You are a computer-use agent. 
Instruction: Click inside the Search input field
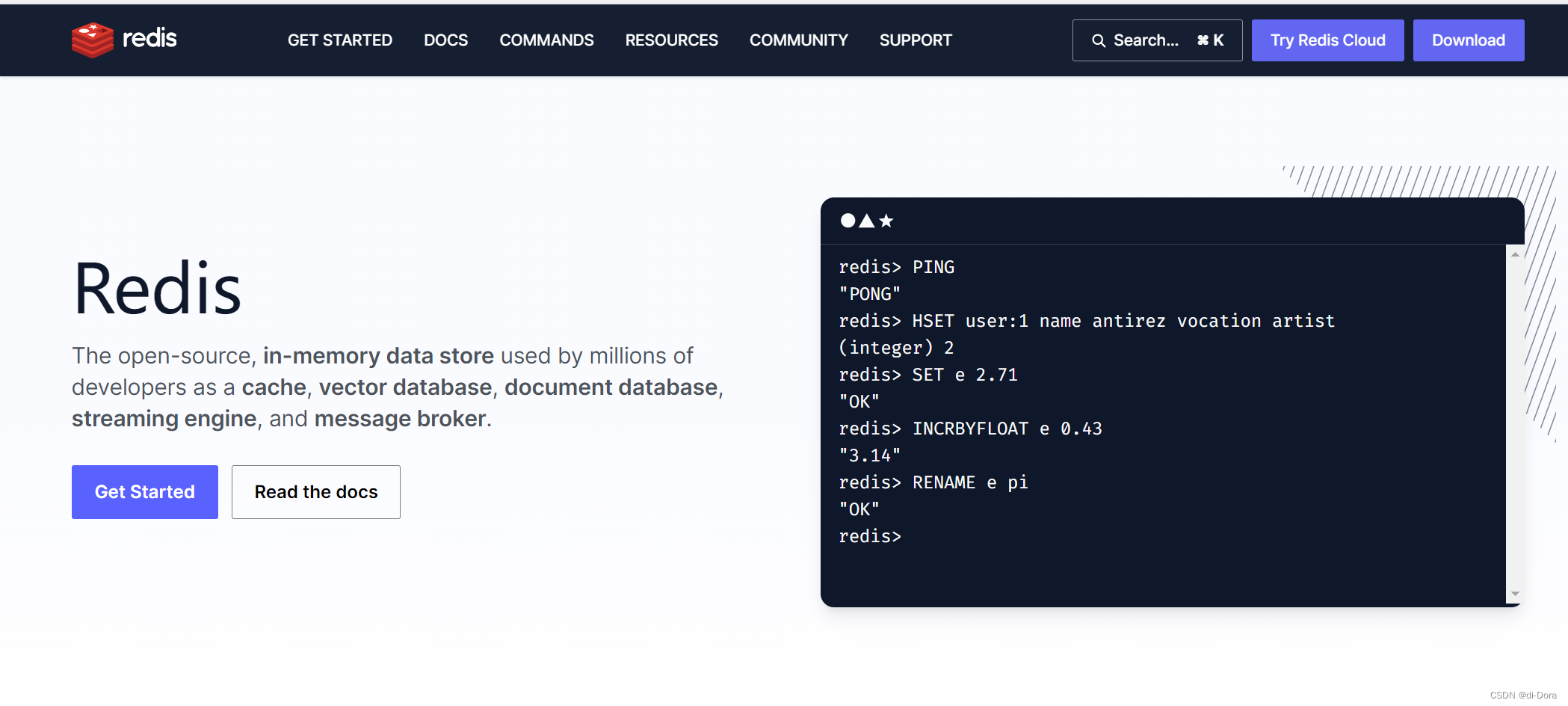[1147, 40]
